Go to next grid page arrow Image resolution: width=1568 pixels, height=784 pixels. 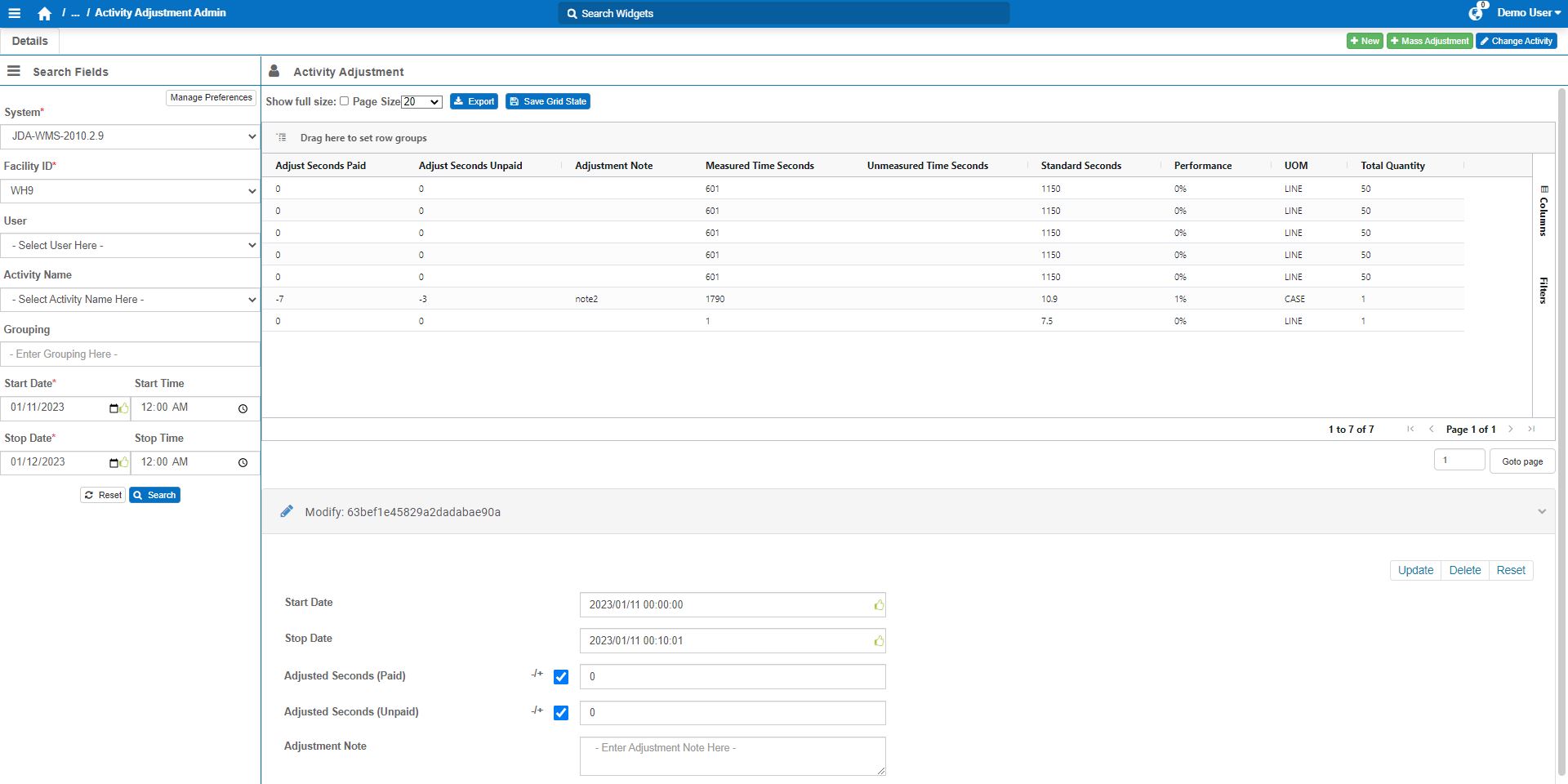click(x=1511, y=429)
